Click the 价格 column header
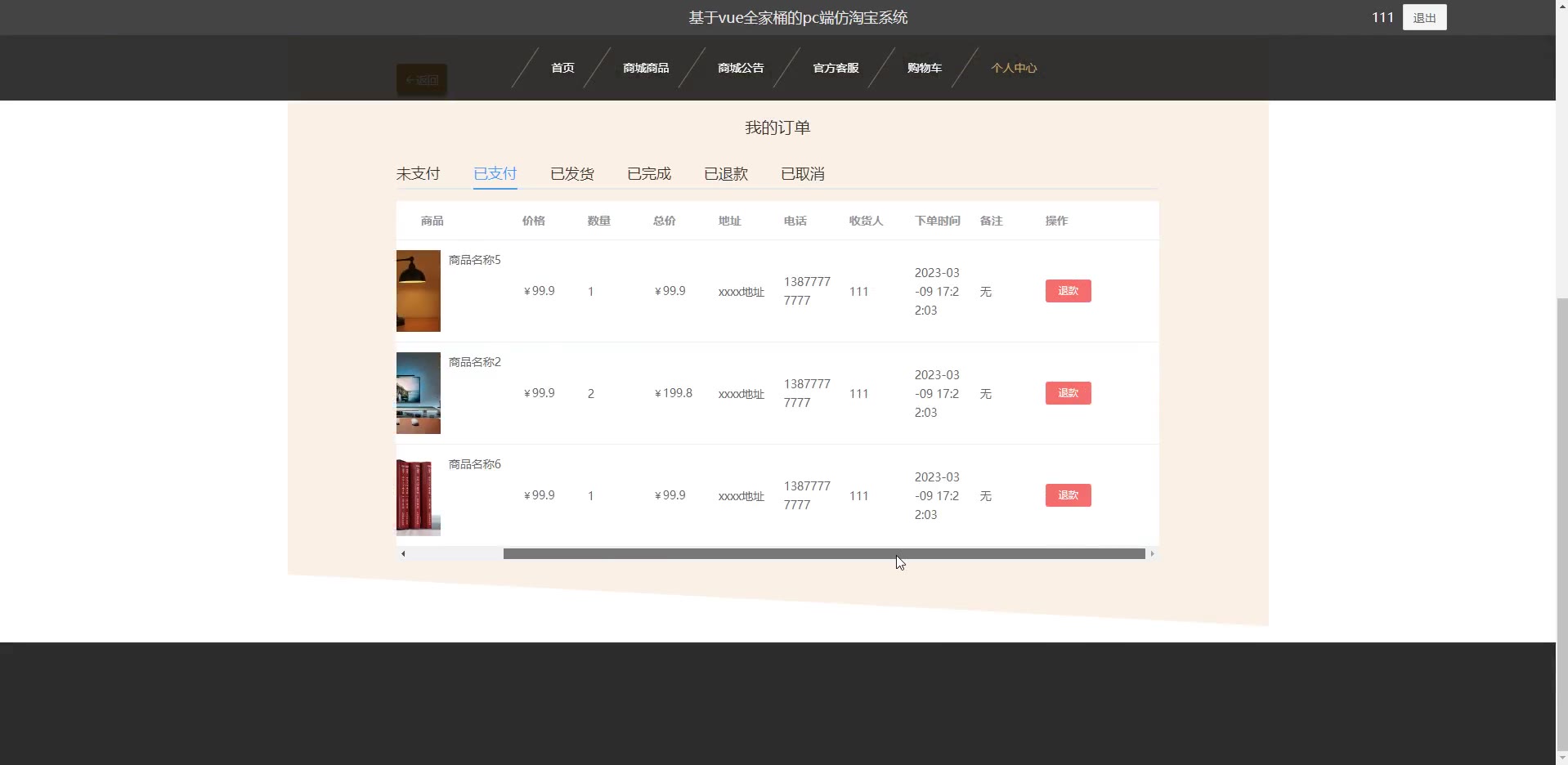The height and width of the screenshot is (765, 1568). 534,221
